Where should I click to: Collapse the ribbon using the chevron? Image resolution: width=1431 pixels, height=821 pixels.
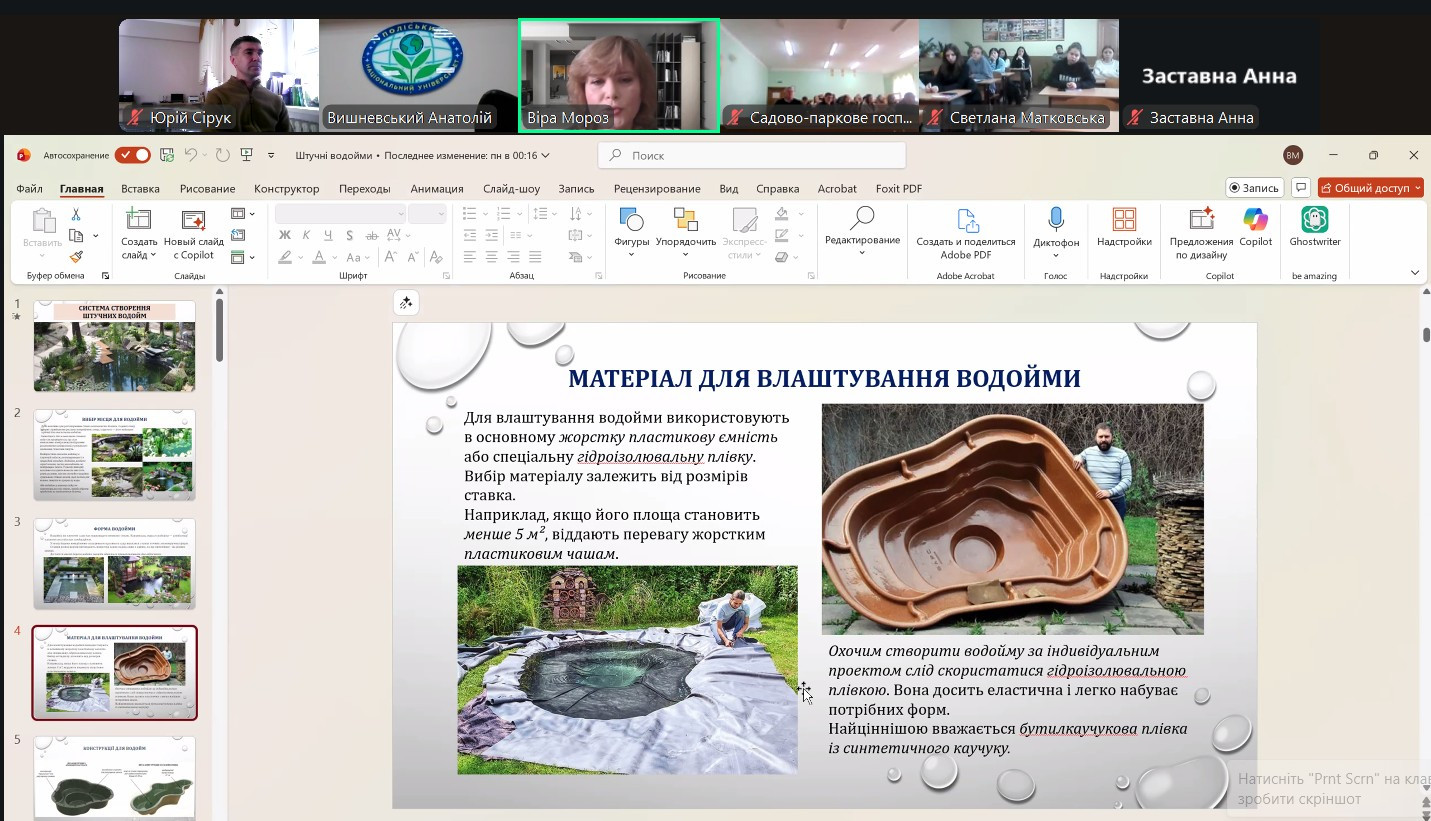point(1414,273)
